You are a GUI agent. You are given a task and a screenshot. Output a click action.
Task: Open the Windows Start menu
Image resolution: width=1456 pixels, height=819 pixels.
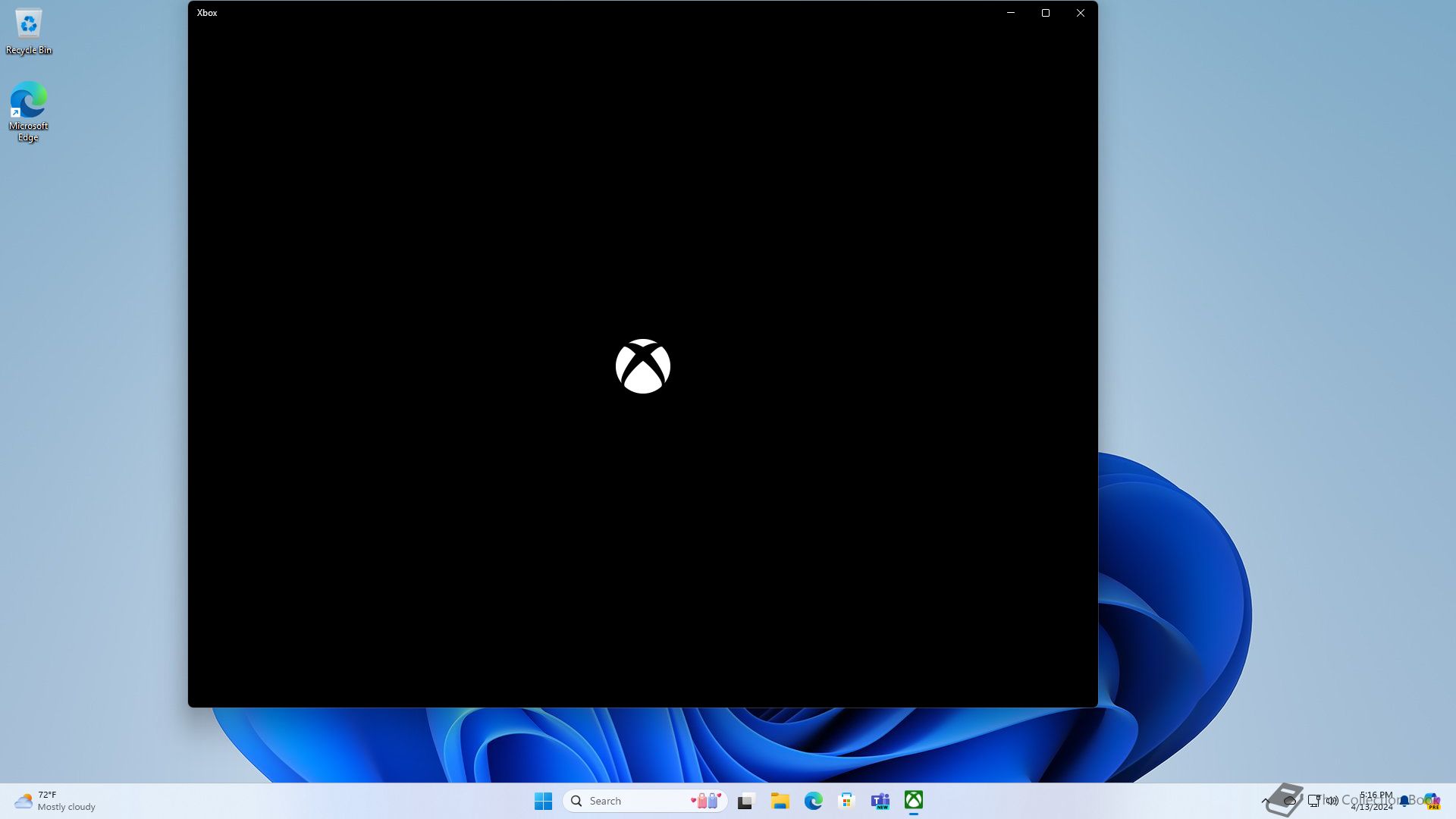[543, 801]
